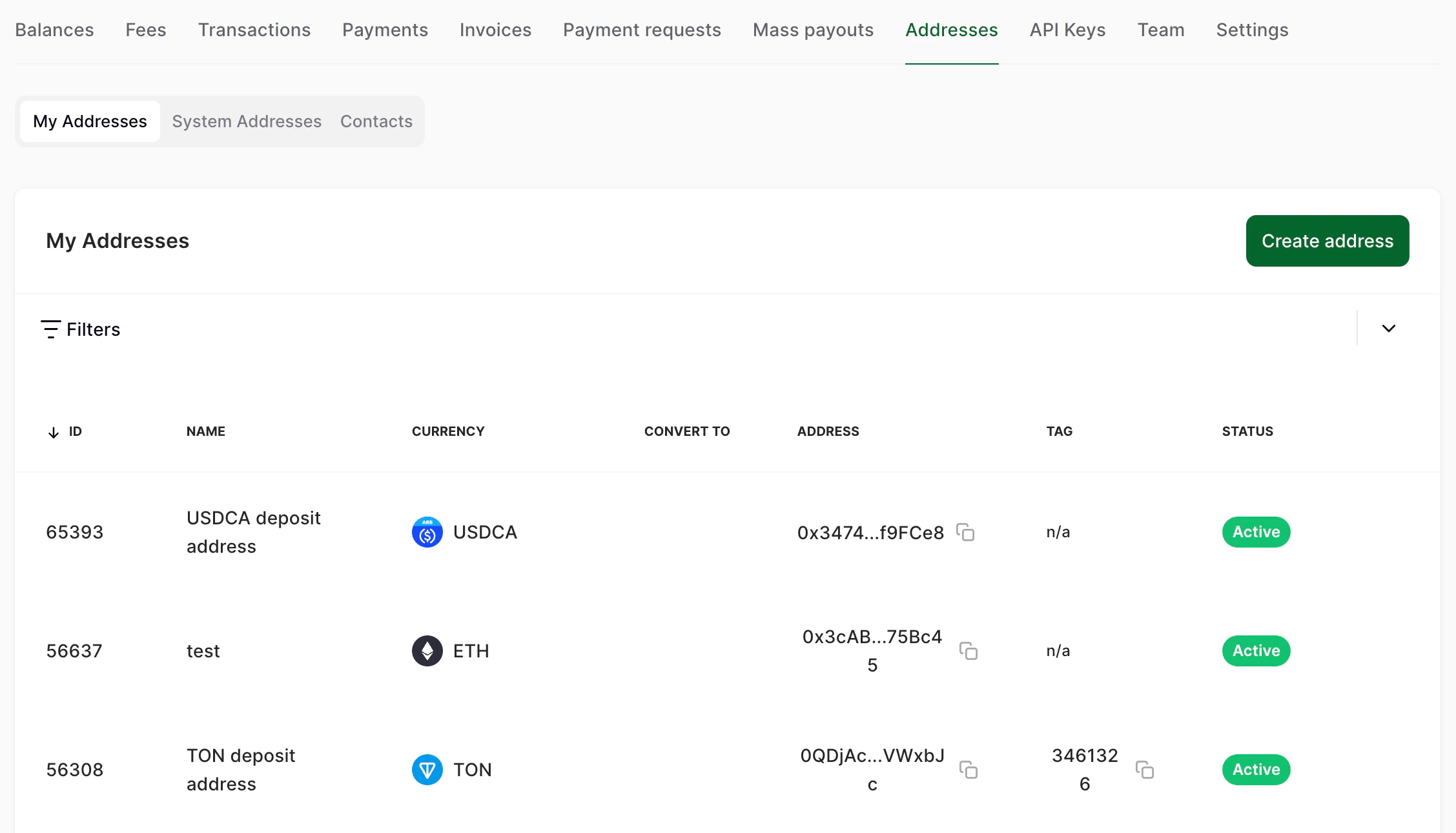Switch to the Contacts sub-tab
The height and width of the screenshot is (833, 1456).
(x=376, y=121)
